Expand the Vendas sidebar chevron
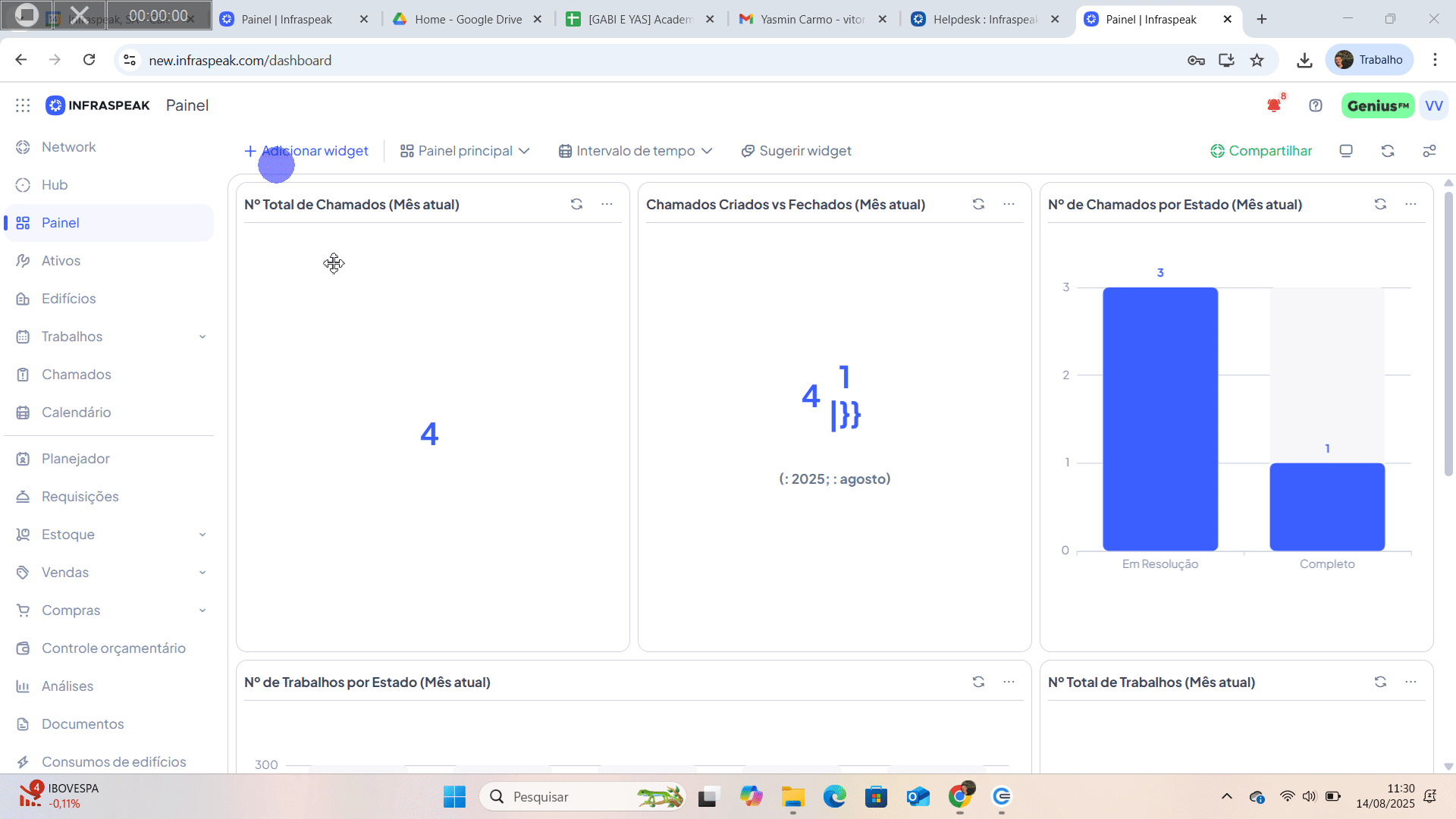1456x819 pixels. pyautogui.click(x=202, y=573)
